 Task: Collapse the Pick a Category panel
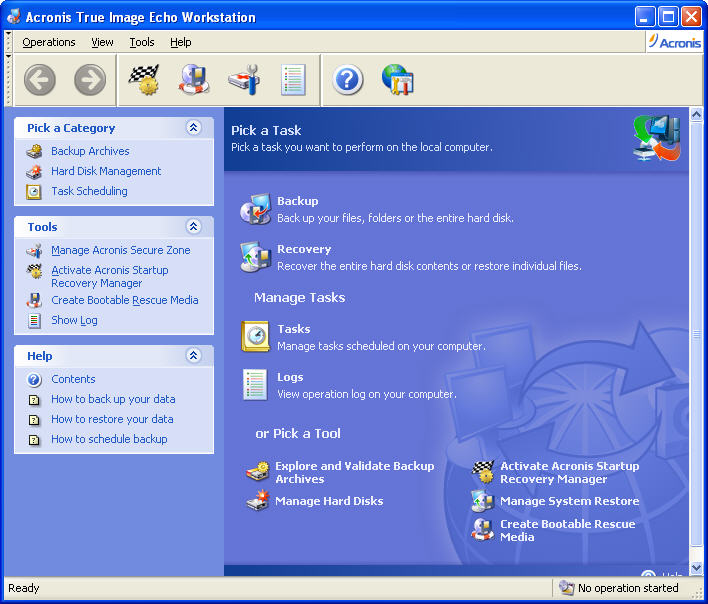pyautogui.click(x=194, y=128)
